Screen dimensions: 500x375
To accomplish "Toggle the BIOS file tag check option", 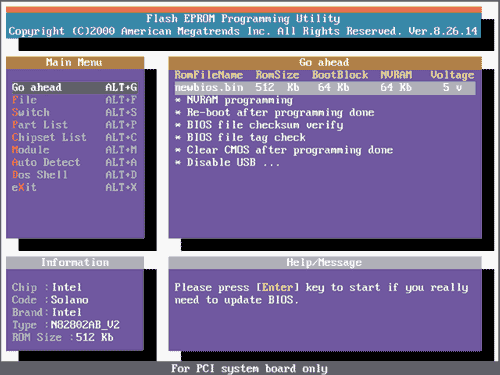I will click(240, 137).
